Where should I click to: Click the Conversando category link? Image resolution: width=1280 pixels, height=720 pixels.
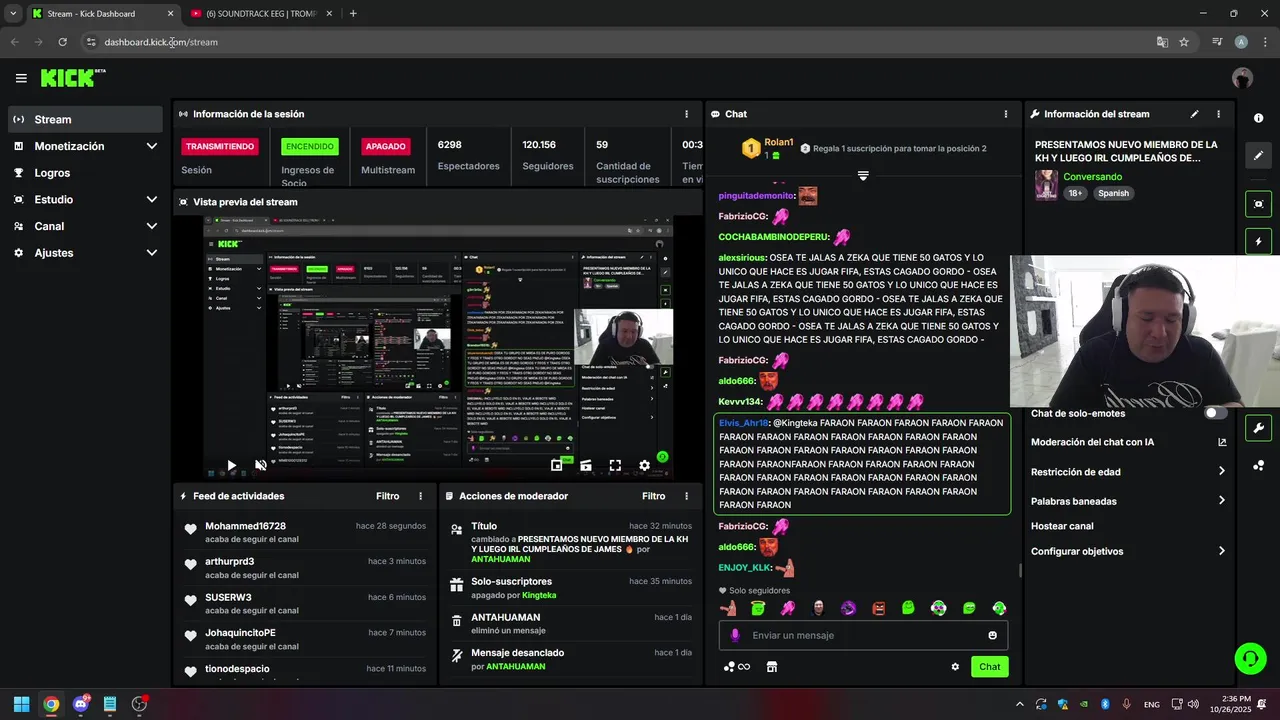point(1092,177)
